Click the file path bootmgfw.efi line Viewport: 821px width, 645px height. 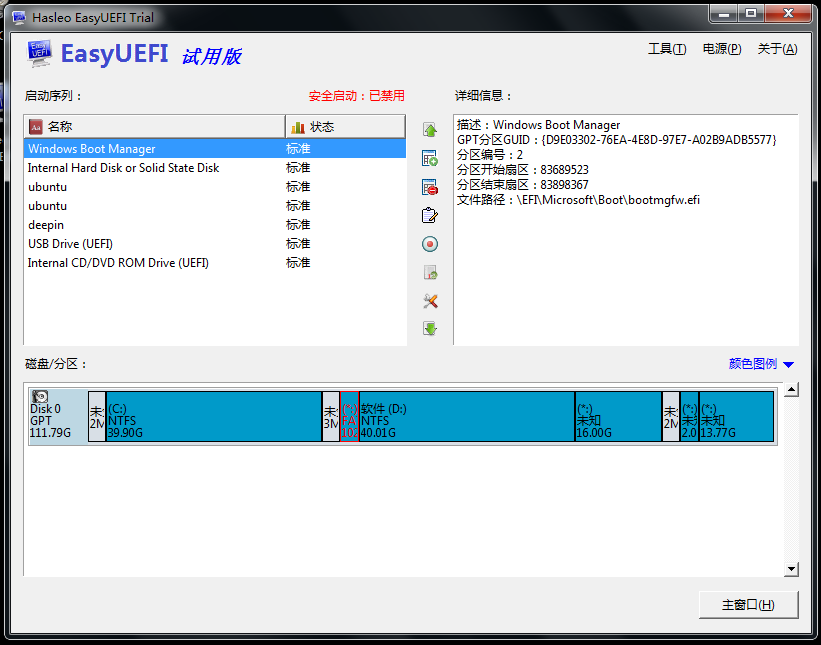point(578,199)
